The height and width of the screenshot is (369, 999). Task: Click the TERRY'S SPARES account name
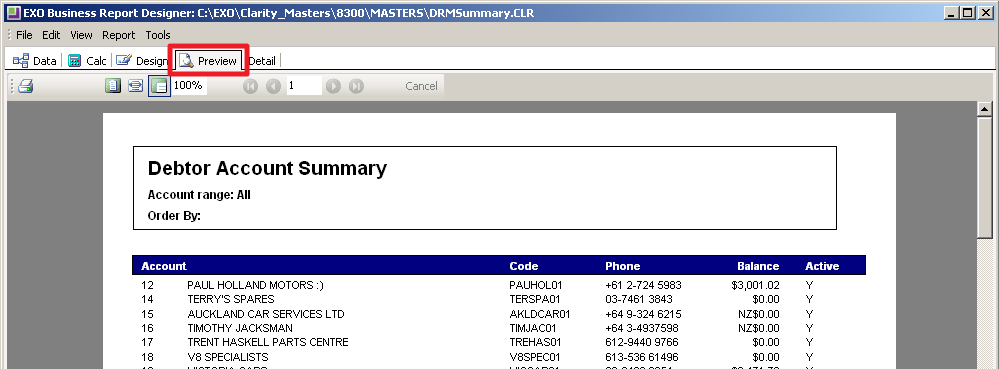[231, 299]
